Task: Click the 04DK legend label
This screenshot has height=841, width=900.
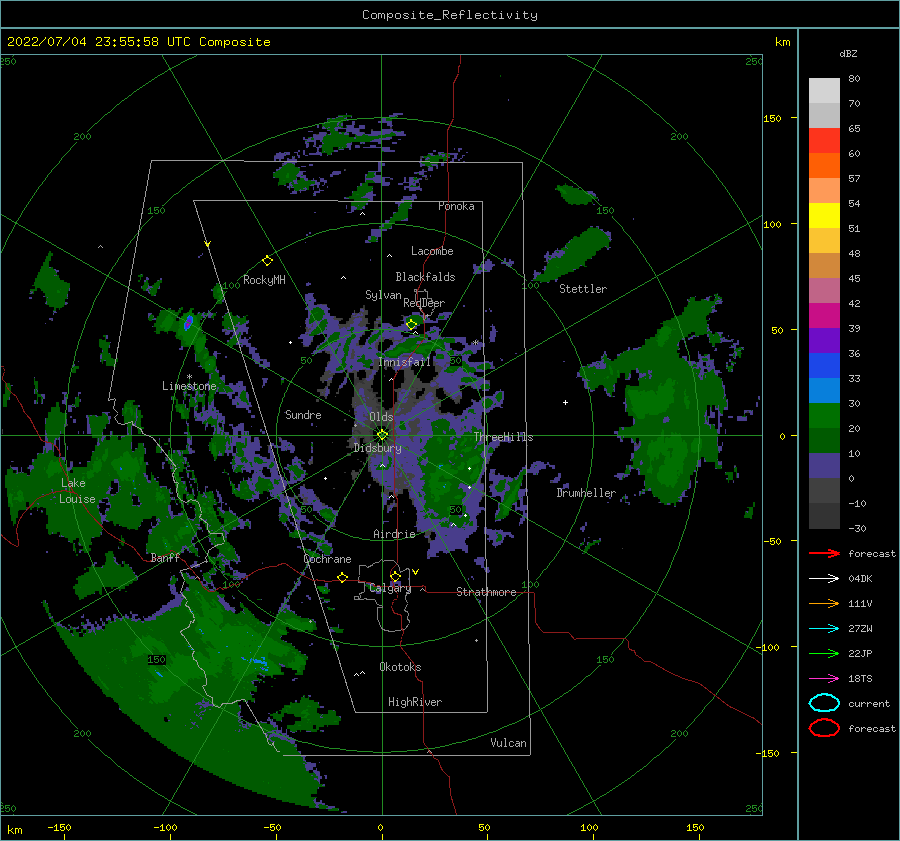Action: pyautogui.click(x=860, y=579)
